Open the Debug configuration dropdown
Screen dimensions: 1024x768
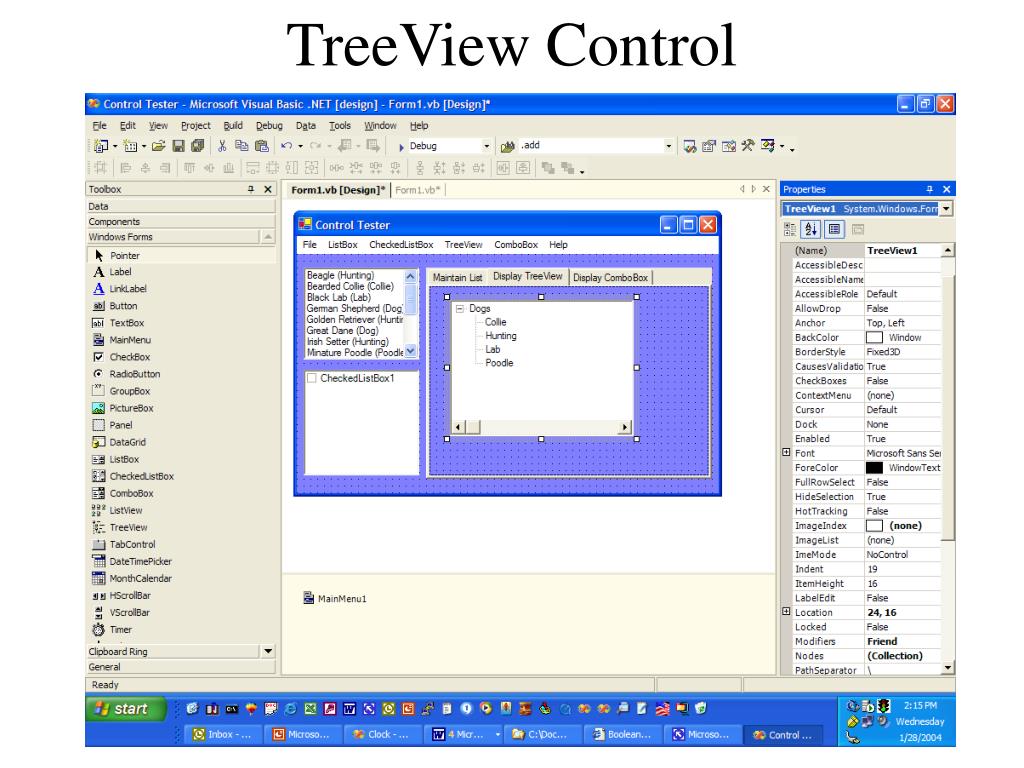click(x=486, y=146)
